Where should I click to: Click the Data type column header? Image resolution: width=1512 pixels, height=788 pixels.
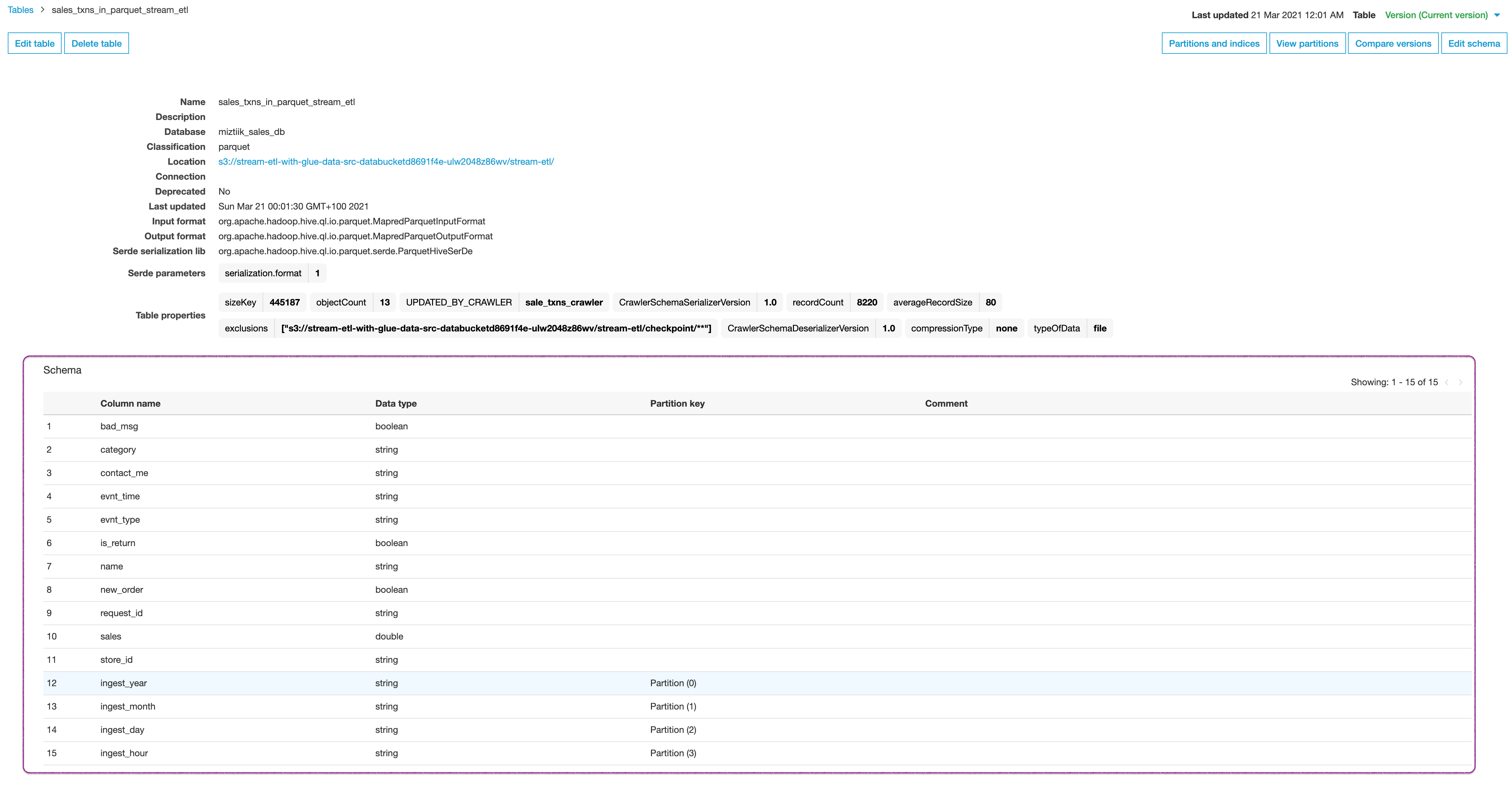click(x=396, y=403)
